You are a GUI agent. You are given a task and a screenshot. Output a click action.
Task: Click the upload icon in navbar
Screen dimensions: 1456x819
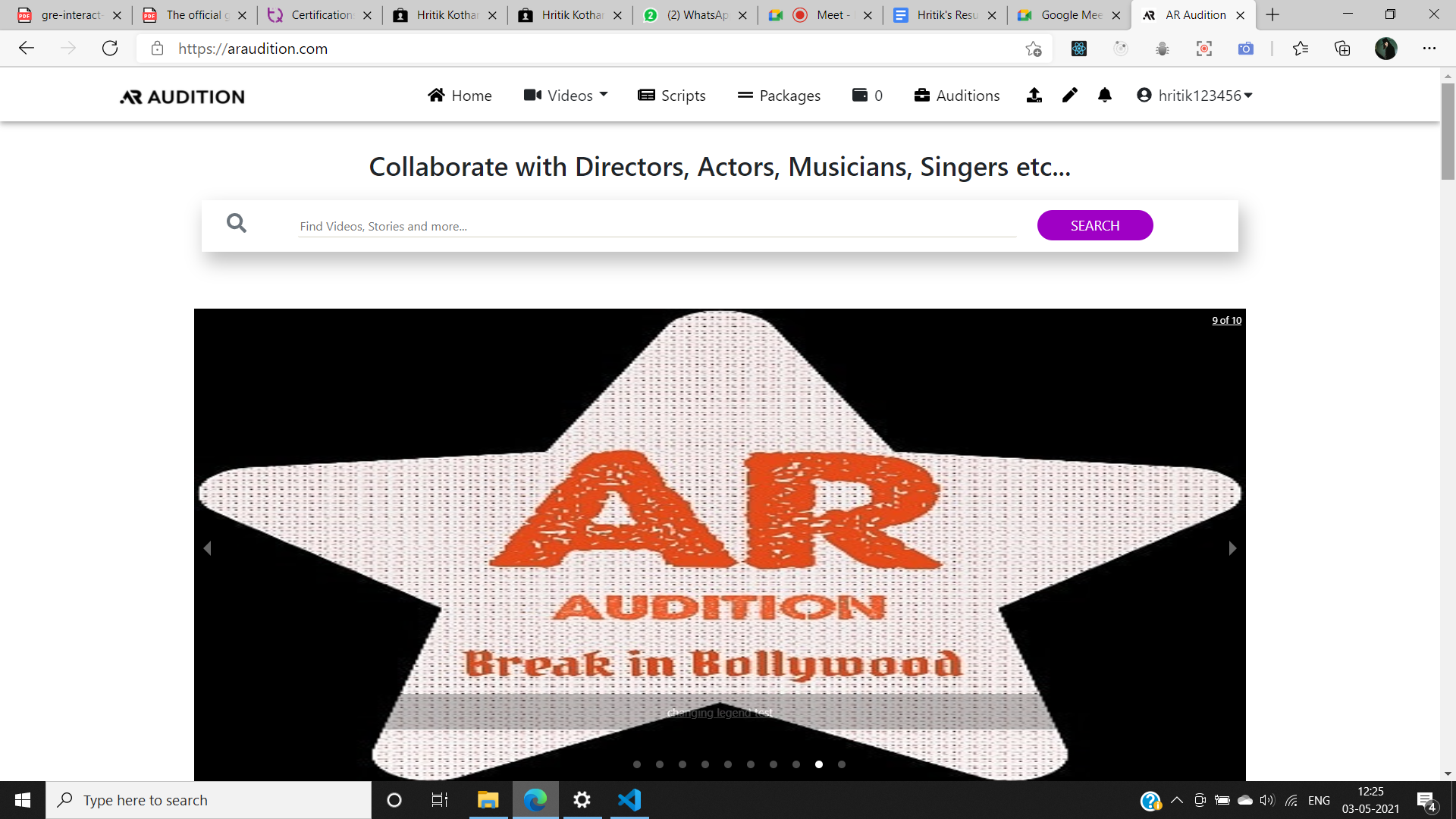pyautogui.click(x=1034, y=95)
